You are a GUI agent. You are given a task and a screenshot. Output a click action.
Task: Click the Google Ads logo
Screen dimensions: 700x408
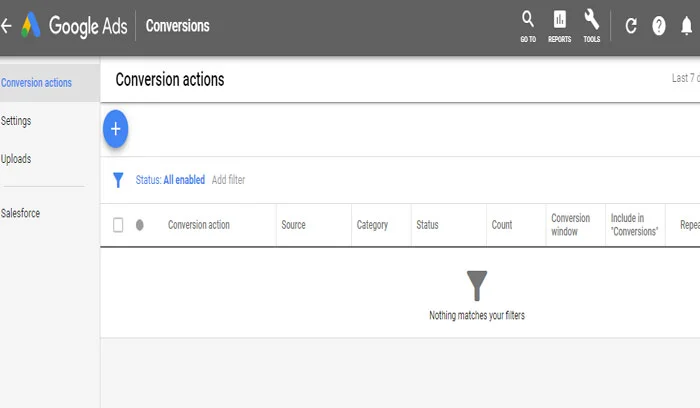pos(74,26)
